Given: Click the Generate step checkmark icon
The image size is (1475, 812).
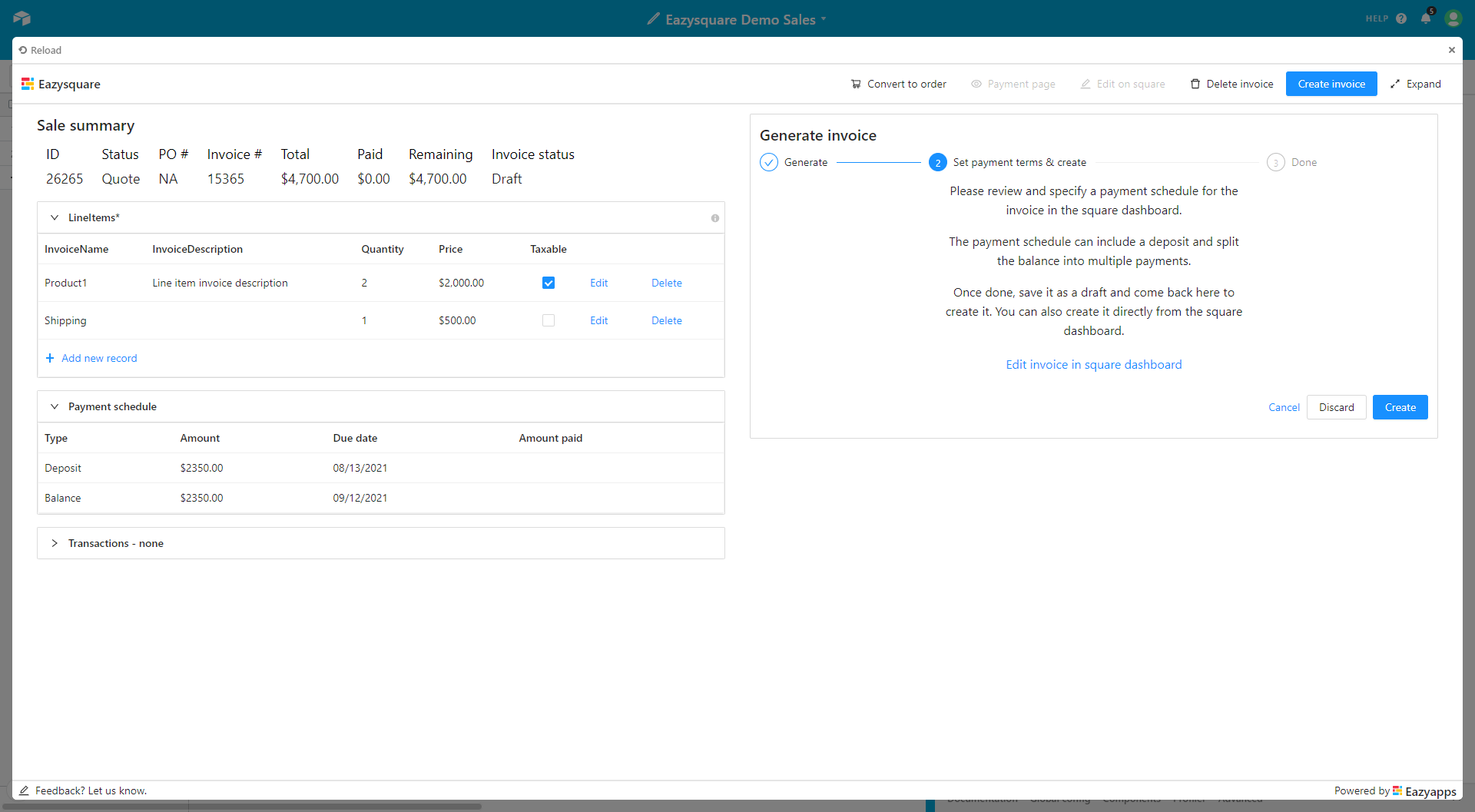Looking at the screenshot, I should (x=769, y=162).
